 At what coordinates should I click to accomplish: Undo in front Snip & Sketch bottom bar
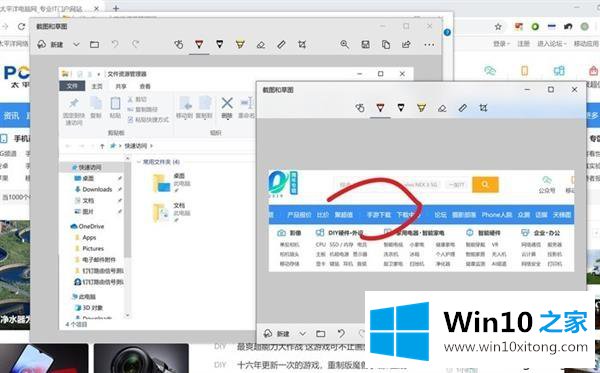click(341, 334)
